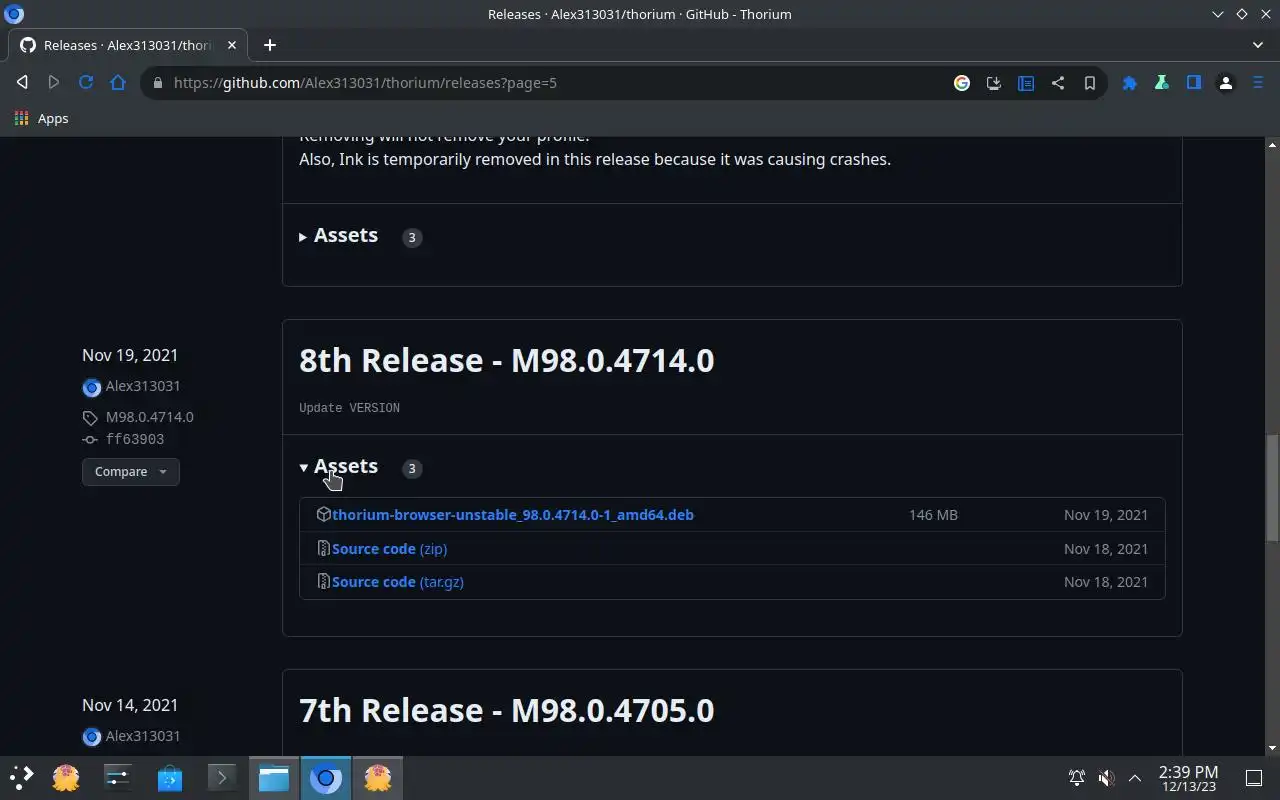Open the Extensions puzzle icon

(x=1130, y=83)
